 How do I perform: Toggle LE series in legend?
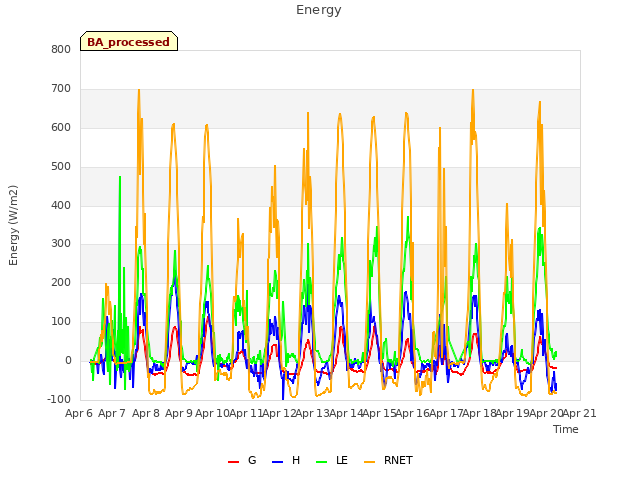332,460
